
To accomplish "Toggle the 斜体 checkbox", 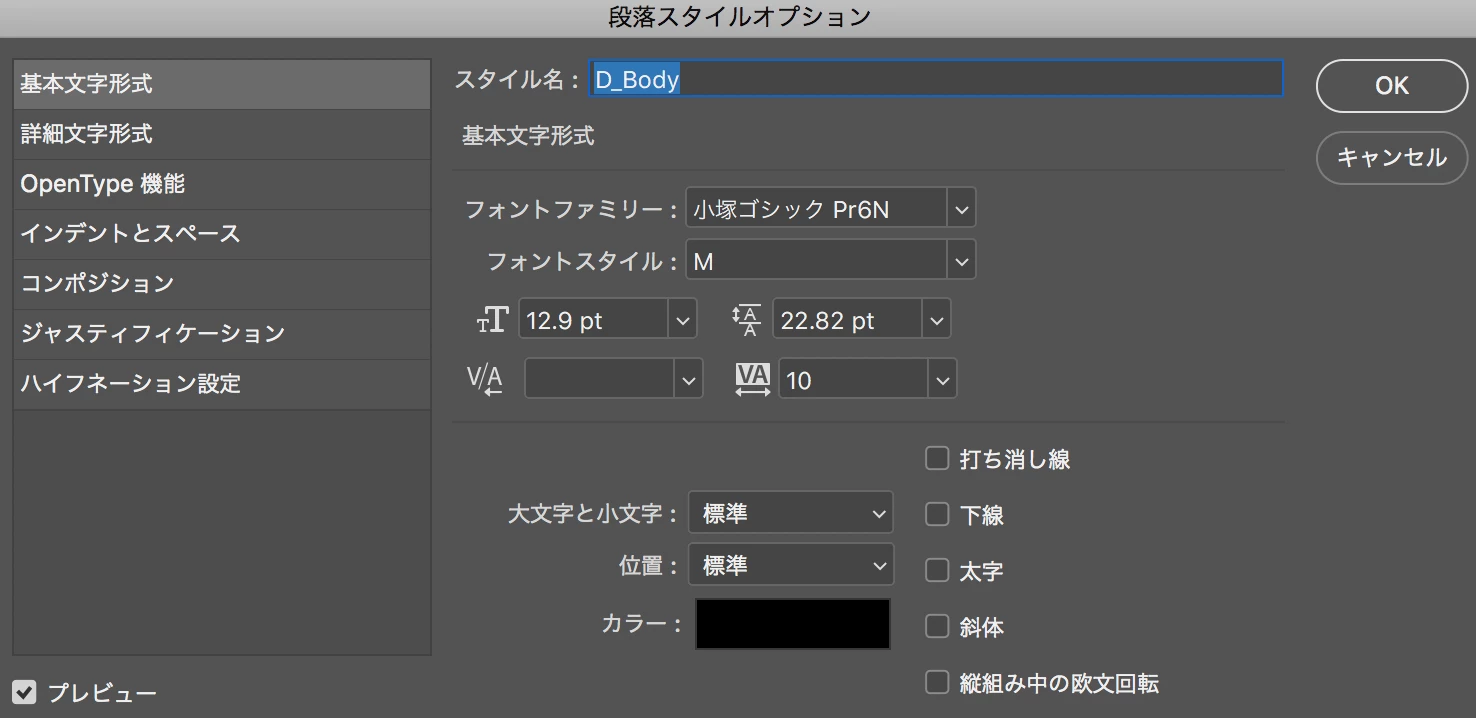I will [937, 626].
